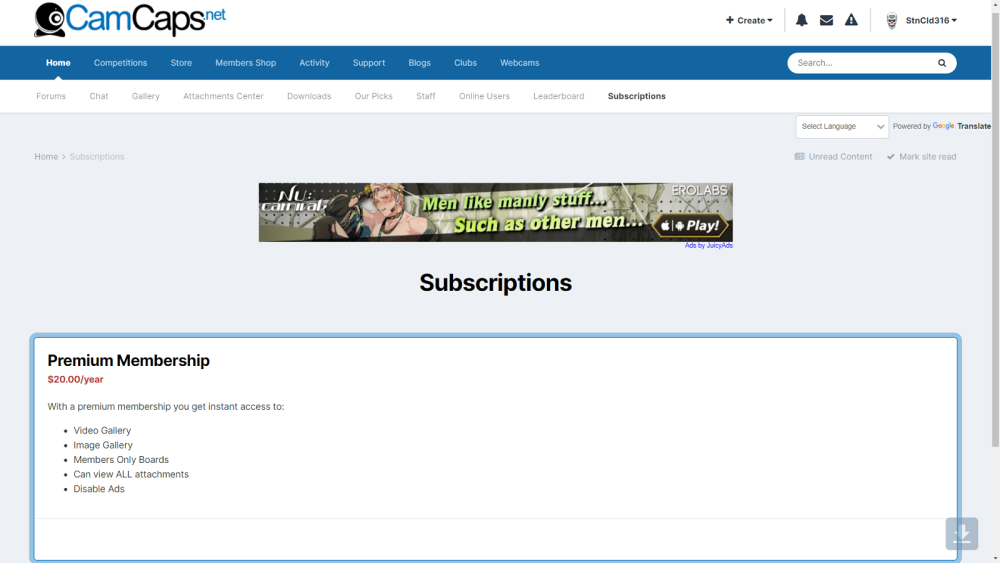Click the Home breadcrumb link

(x=46, y=157)
